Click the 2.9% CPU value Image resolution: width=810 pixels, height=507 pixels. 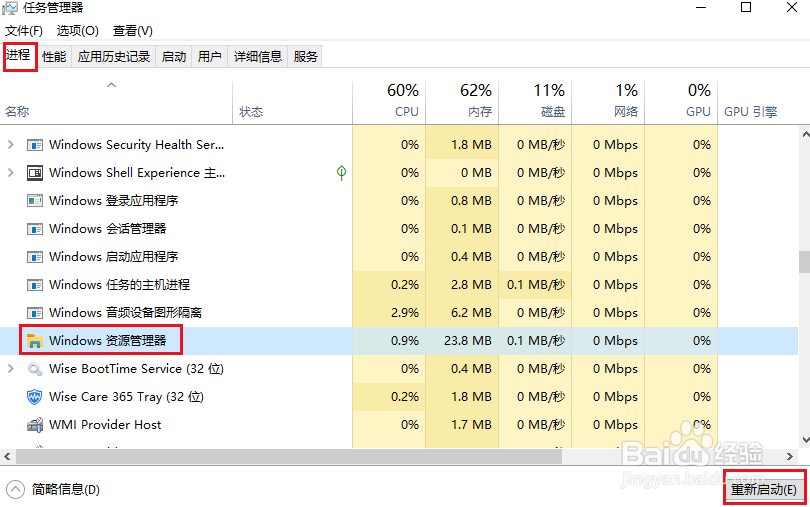pos(405,313)
